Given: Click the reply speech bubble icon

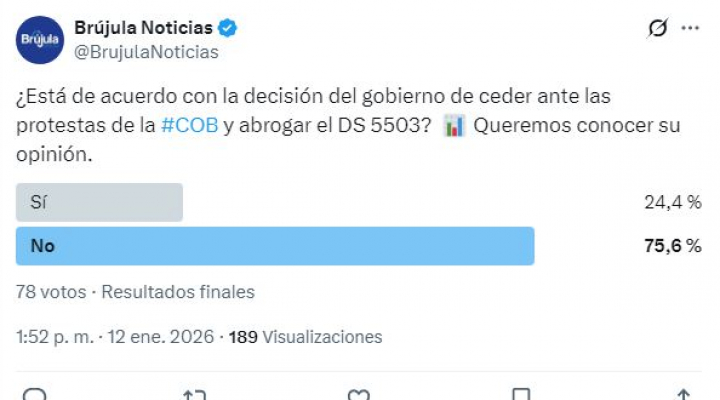Looking at the screenshot, I should [34, 394].
